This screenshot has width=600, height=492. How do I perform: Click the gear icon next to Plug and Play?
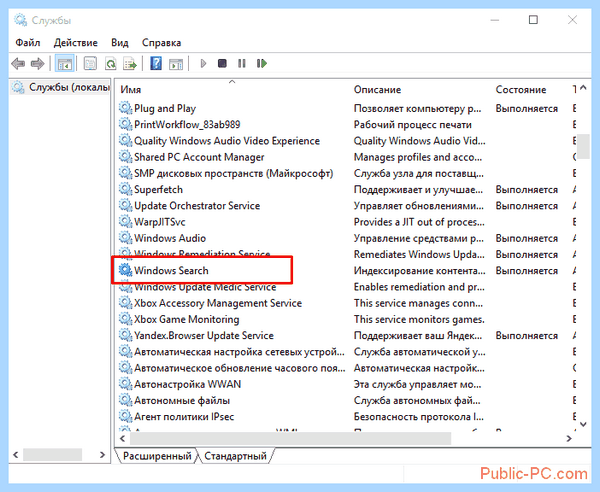[x=125, y=108]
